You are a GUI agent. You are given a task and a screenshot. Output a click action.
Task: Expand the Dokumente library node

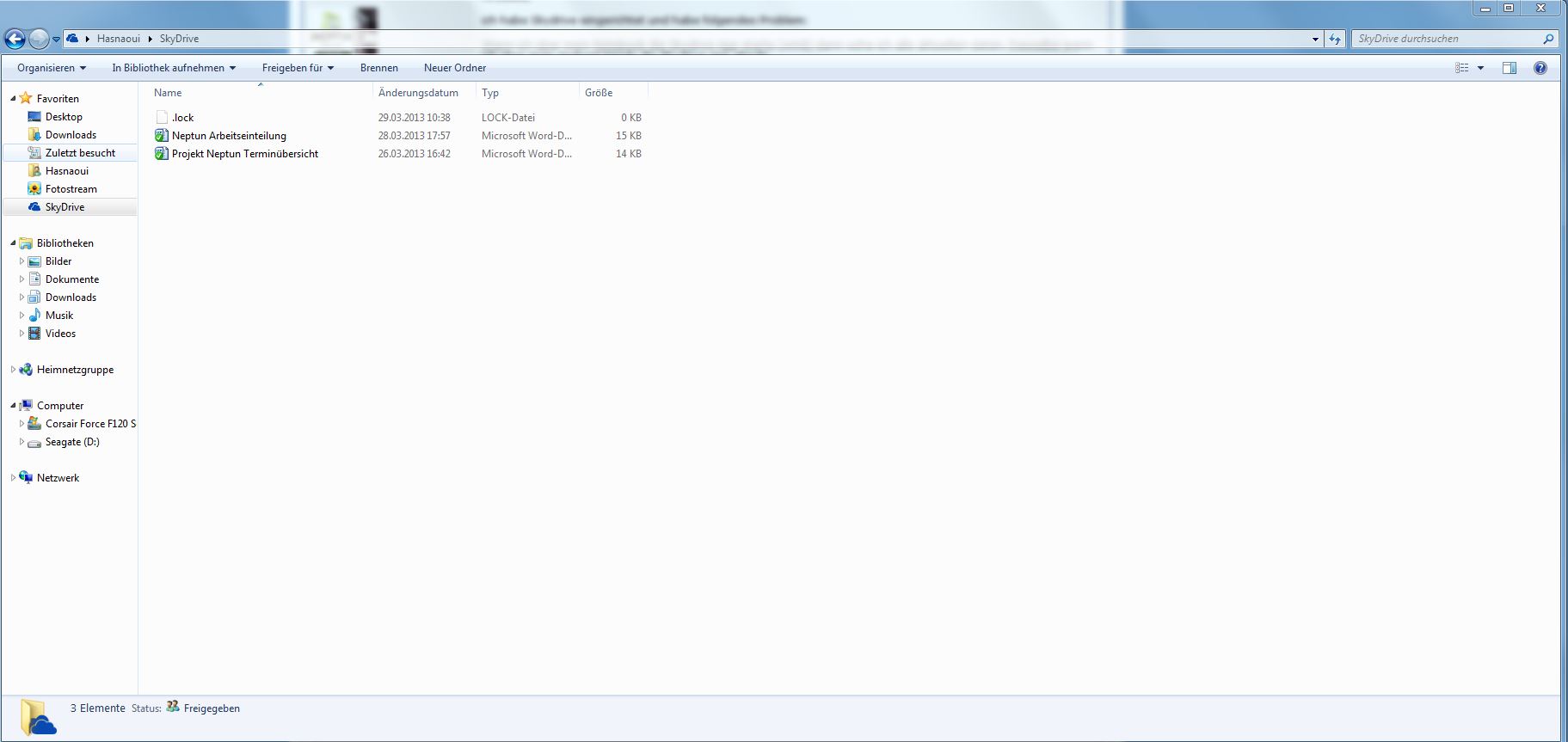[22, 279]
